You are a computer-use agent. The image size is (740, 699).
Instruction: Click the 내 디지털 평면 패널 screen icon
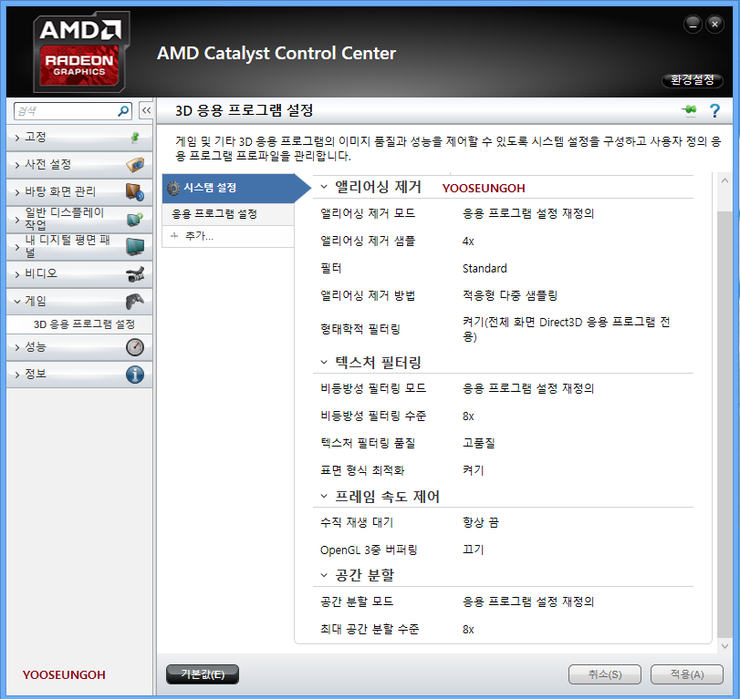pyautogui.click(x=135, y=246)
